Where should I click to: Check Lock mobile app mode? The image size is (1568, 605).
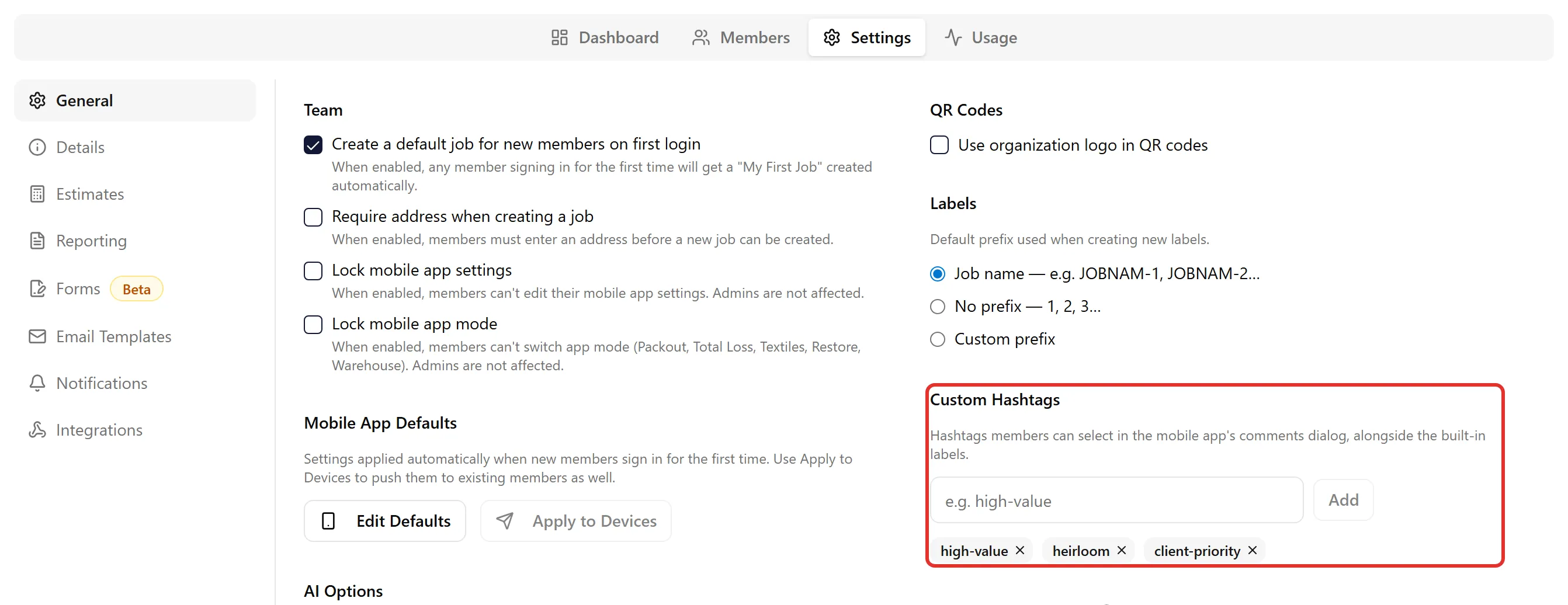[313, 325]
